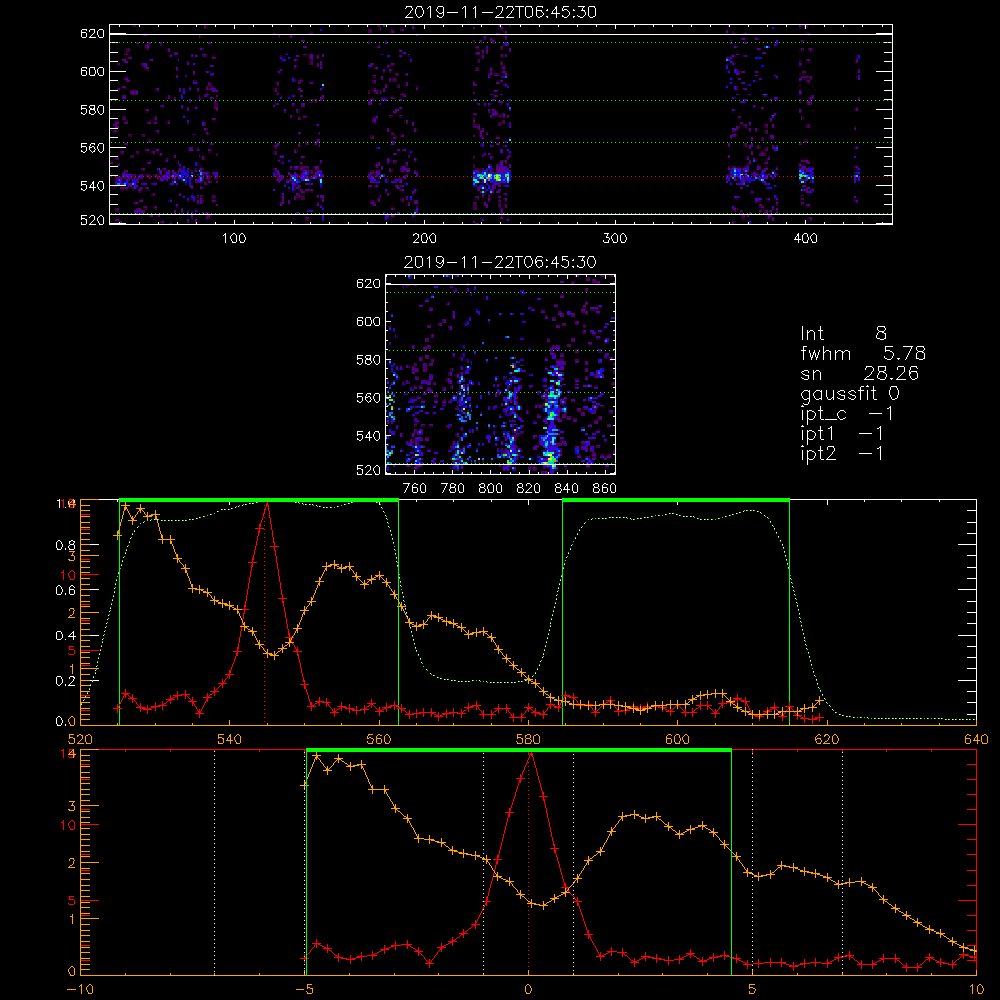The width and height of the screenshot is (1000, 1000).
Task: Click y-axis label 540 on top spectrogram
Action: tap(92, 186)
